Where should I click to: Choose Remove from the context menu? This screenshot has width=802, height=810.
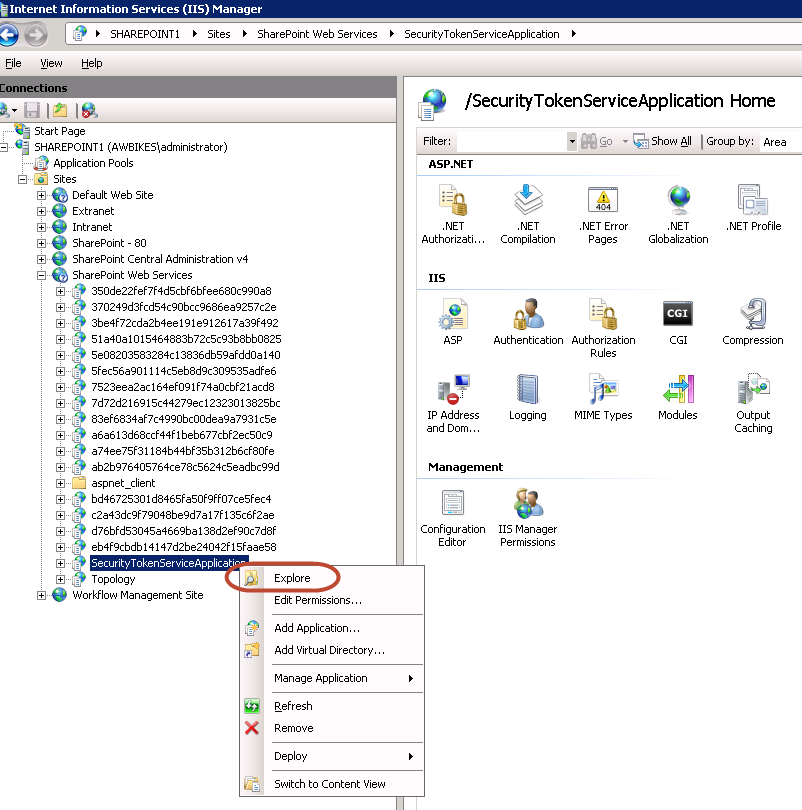332,728
